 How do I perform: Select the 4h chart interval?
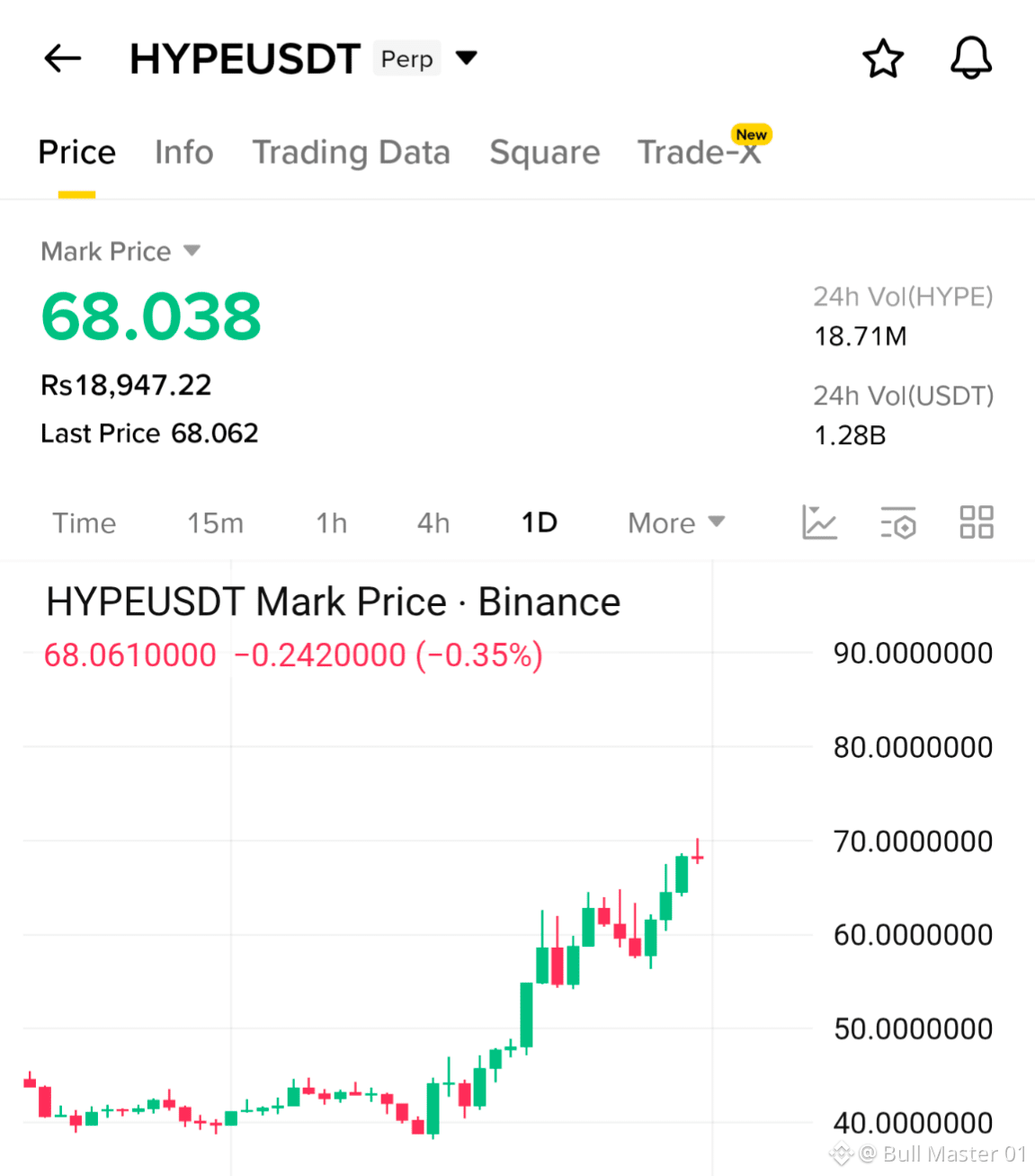433,522
